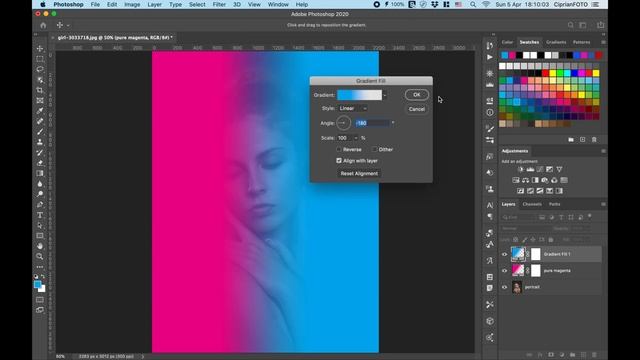The width and height of the screenshot is (640, 360).
Task: Select the Gradient tool in toolbar
Action: (x=40, y=173)
